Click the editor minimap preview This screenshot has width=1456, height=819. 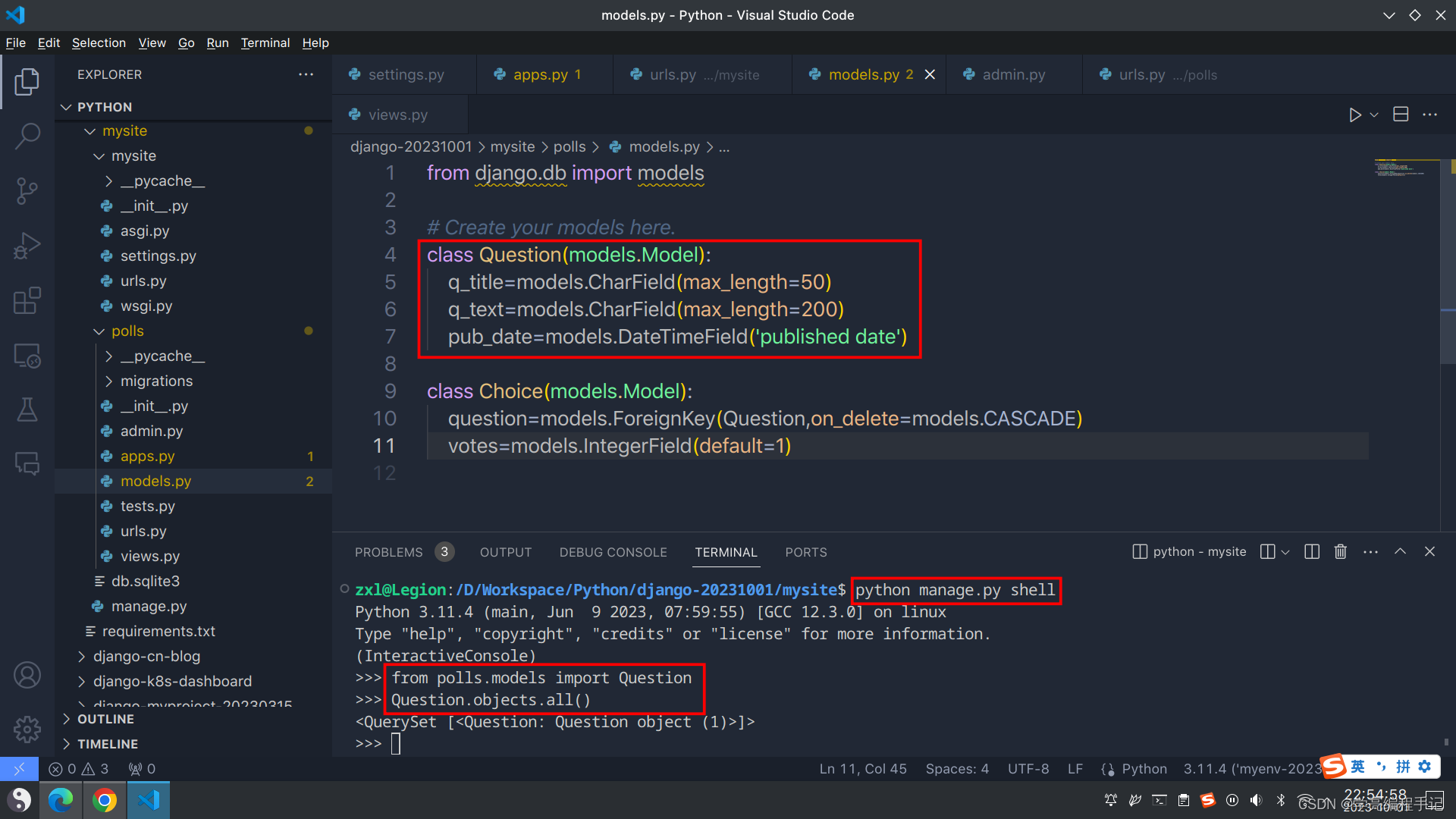pos(1406,168)
